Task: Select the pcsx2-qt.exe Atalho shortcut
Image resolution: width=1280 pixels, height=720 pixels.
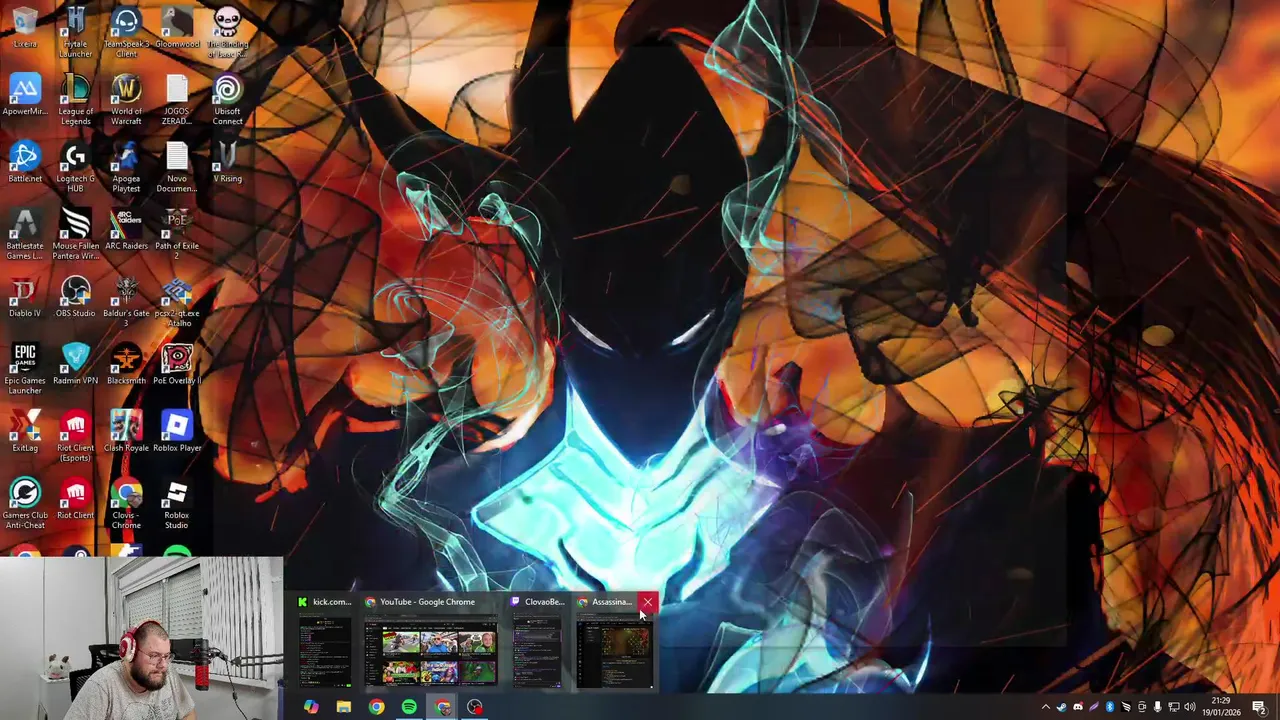Action: 177,300
